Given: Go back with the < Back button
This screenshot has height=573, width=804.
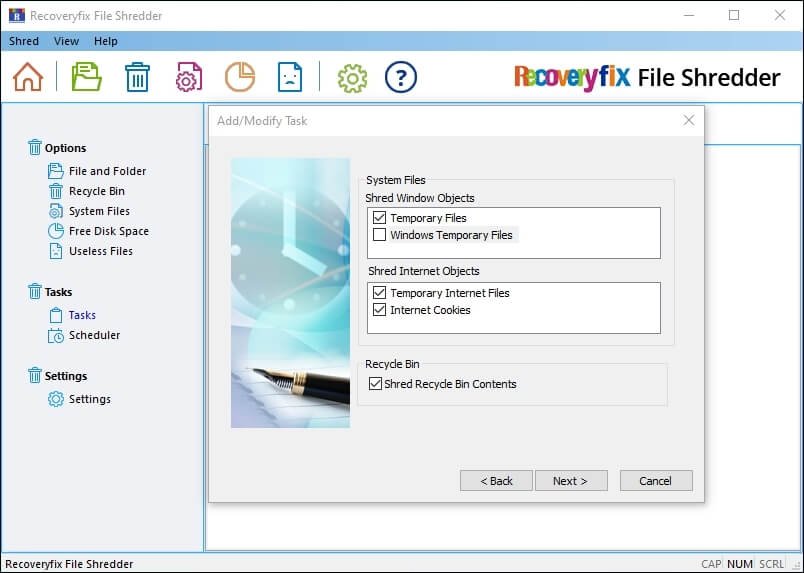Looking at the screenshot, I should [x=496, y=481].
